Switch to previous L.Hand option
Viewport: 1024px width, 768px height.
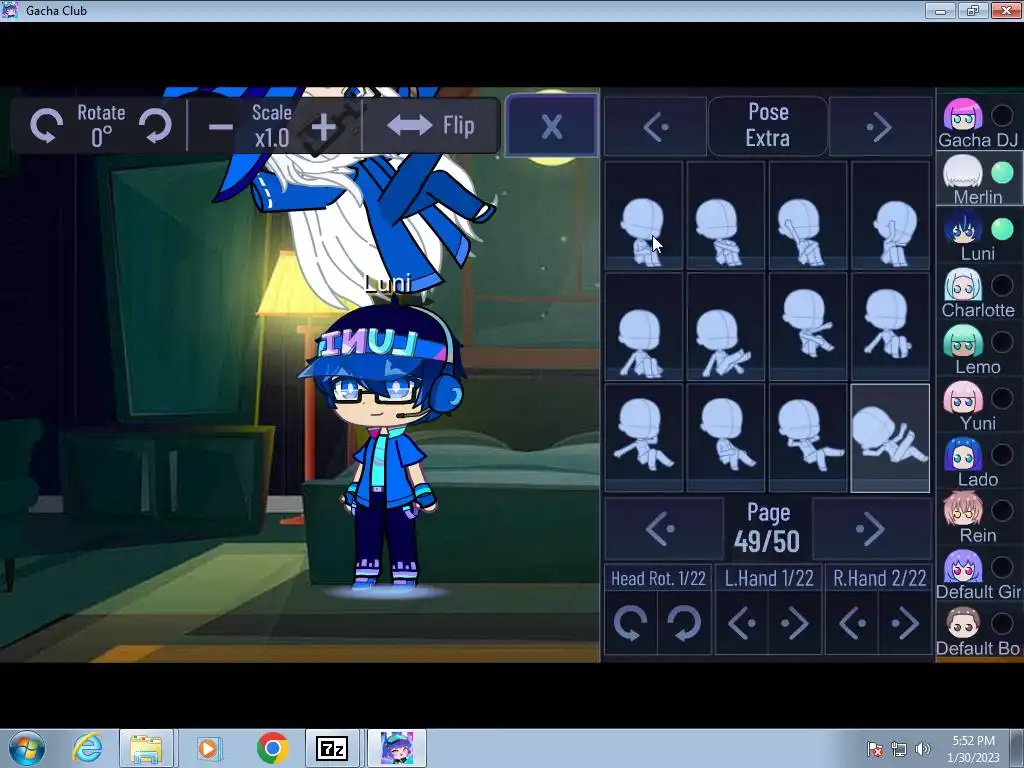pos(742,624)
